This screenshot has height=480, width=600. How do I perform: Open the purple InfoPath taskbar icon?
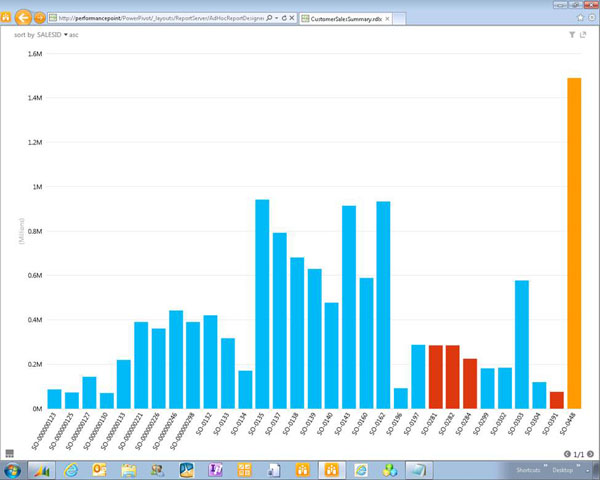click(215, 470)
